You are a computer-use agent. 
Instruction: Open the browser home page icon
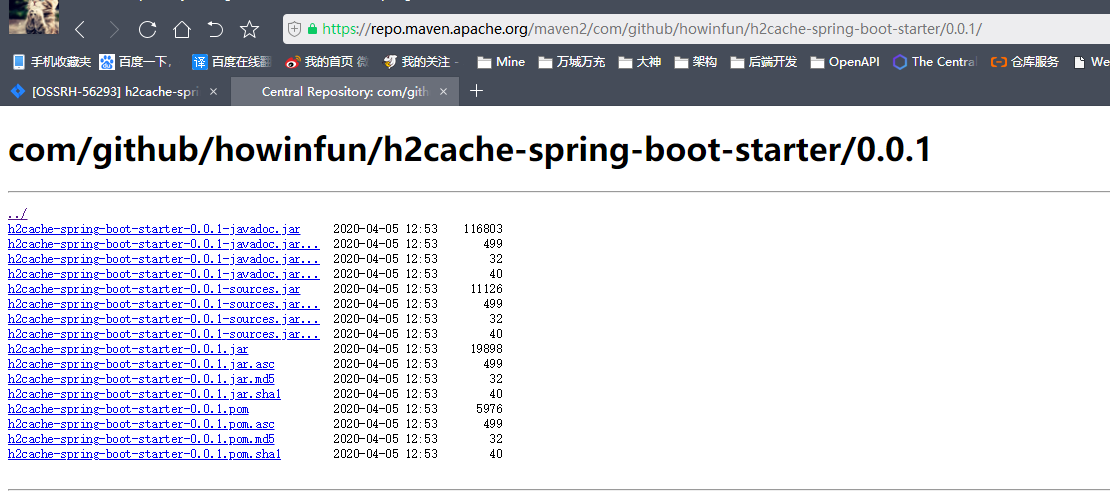click(x=182, y=29)
